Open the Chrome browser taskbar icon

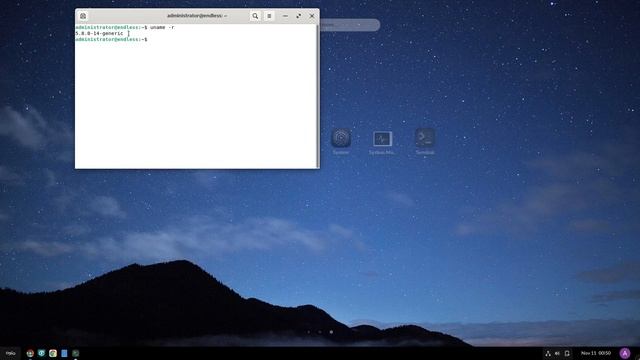point(30,353)
